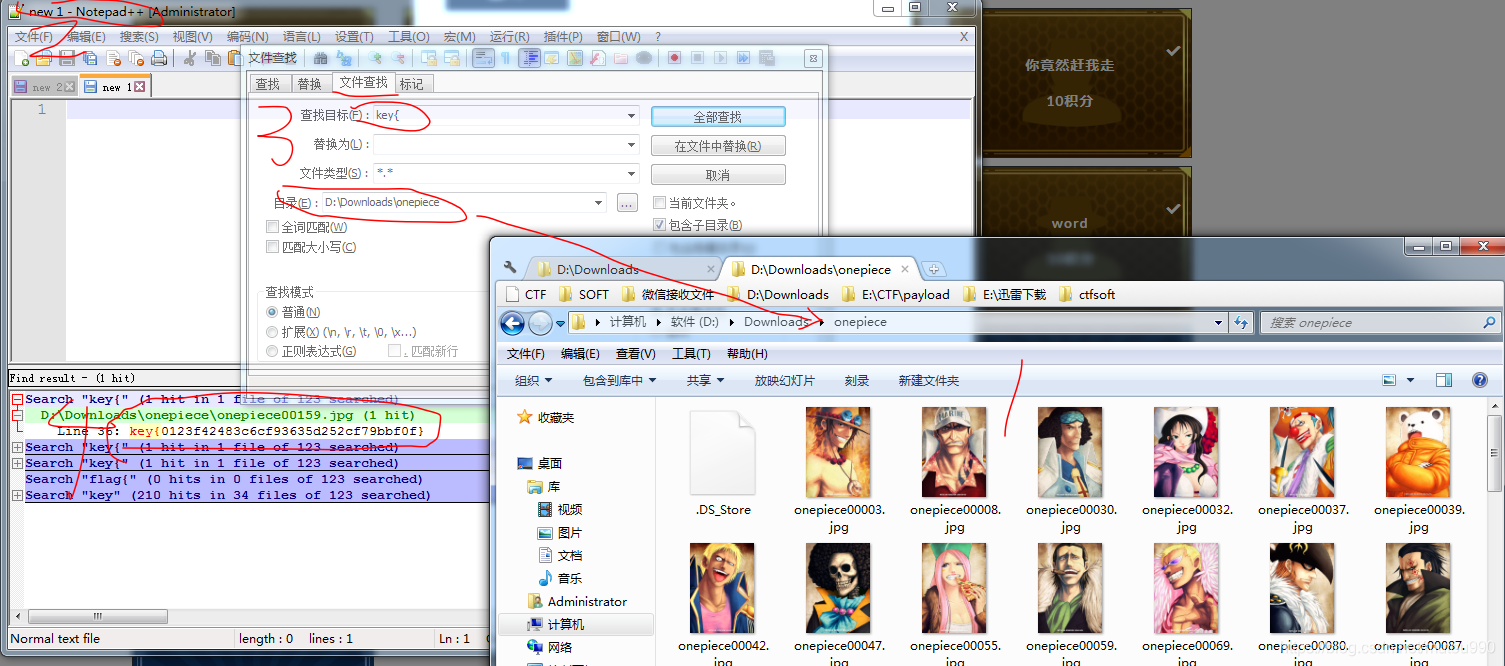Image resolution: width=1505 pixels, height=666 pixels.
Task: Open the E:\CTF\payload bookmark folder
Action: (896, 294)
